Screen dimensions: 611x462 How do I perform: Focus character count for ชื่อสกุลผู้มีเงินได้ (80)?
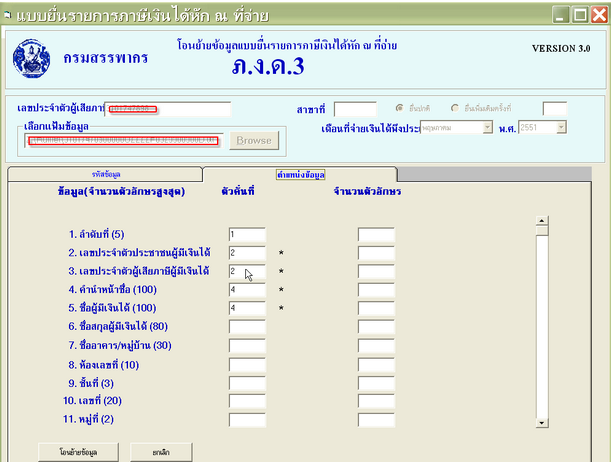[x=376, y=327]
